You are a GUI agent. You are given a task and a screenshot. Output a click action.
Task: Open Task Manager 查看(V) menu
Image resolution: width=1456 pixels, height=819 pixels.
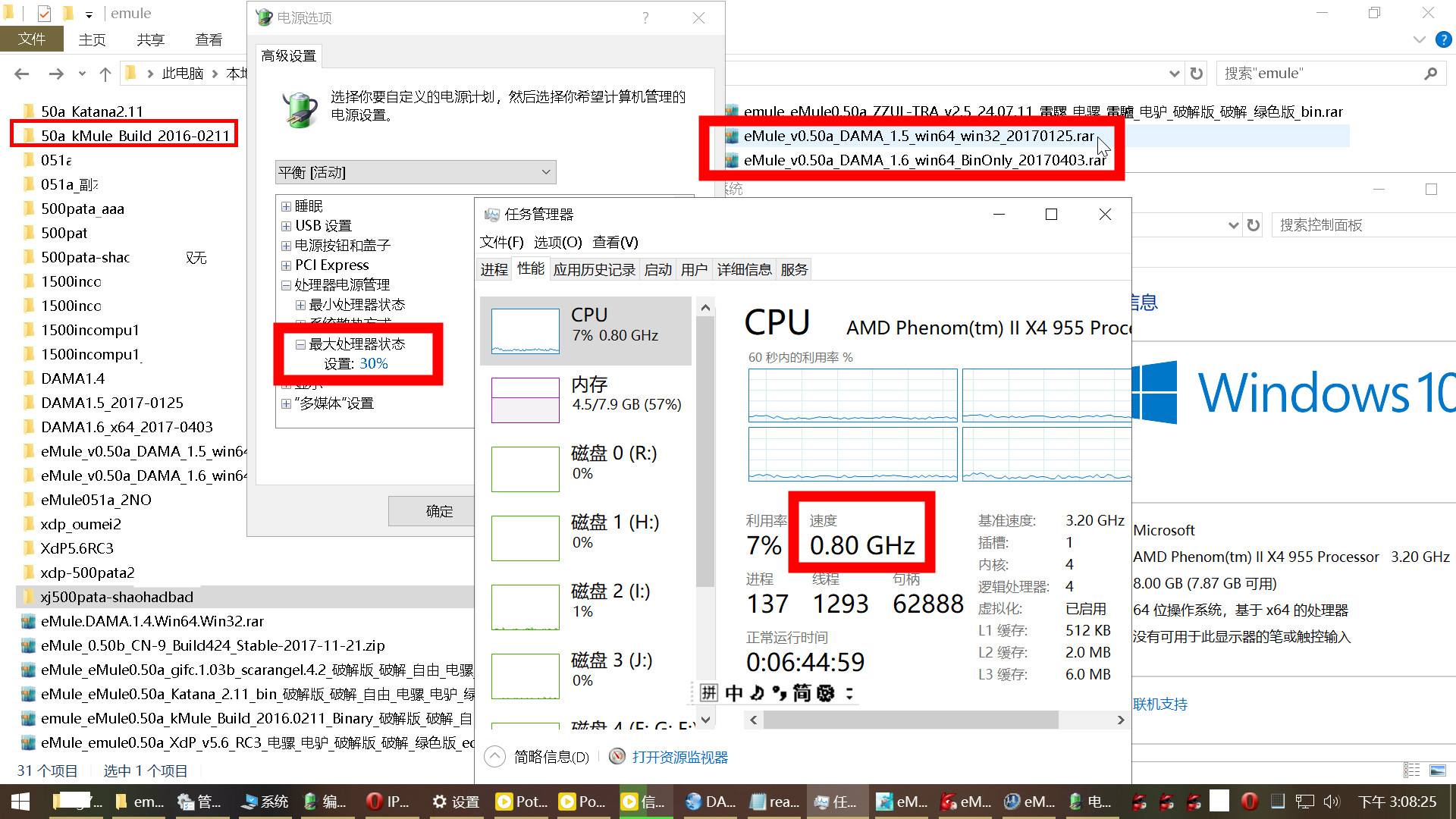coord(615,242)
